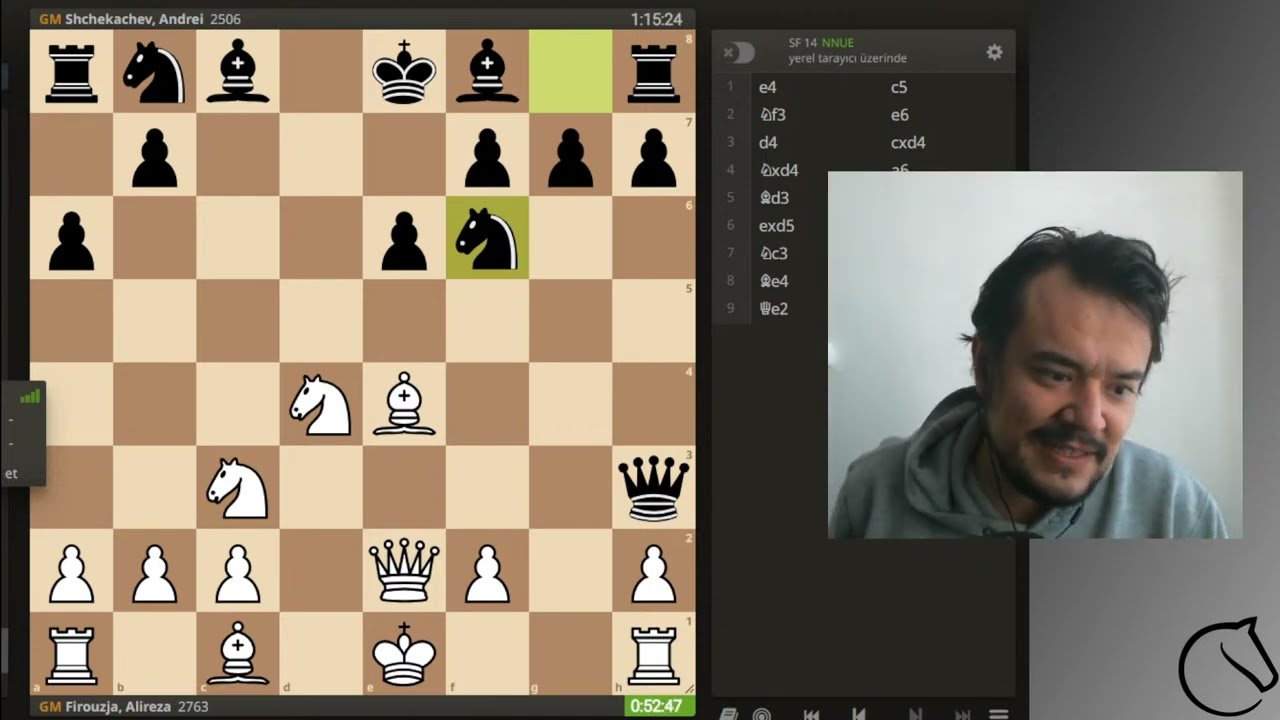Select move 7 Nc3 in move list

(x=773, y=253)
